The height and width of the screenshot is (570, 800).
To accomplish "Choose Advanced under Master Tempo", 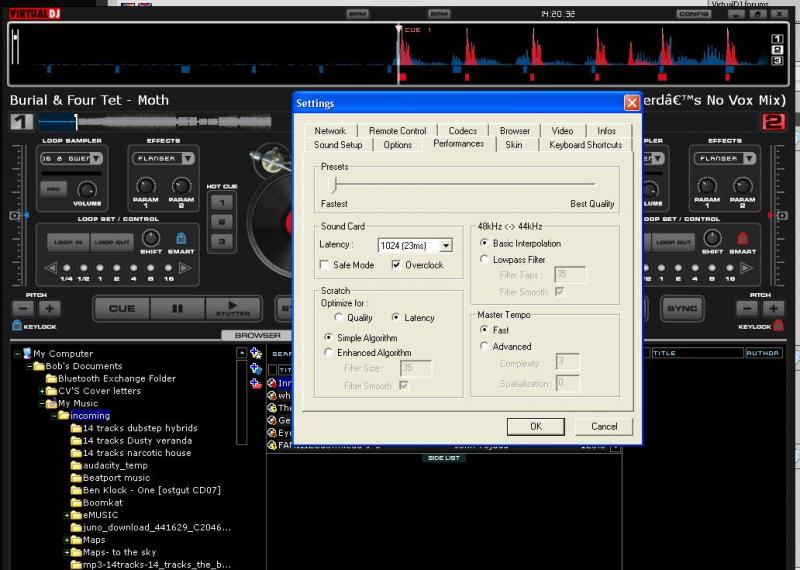I will [485, 347].
